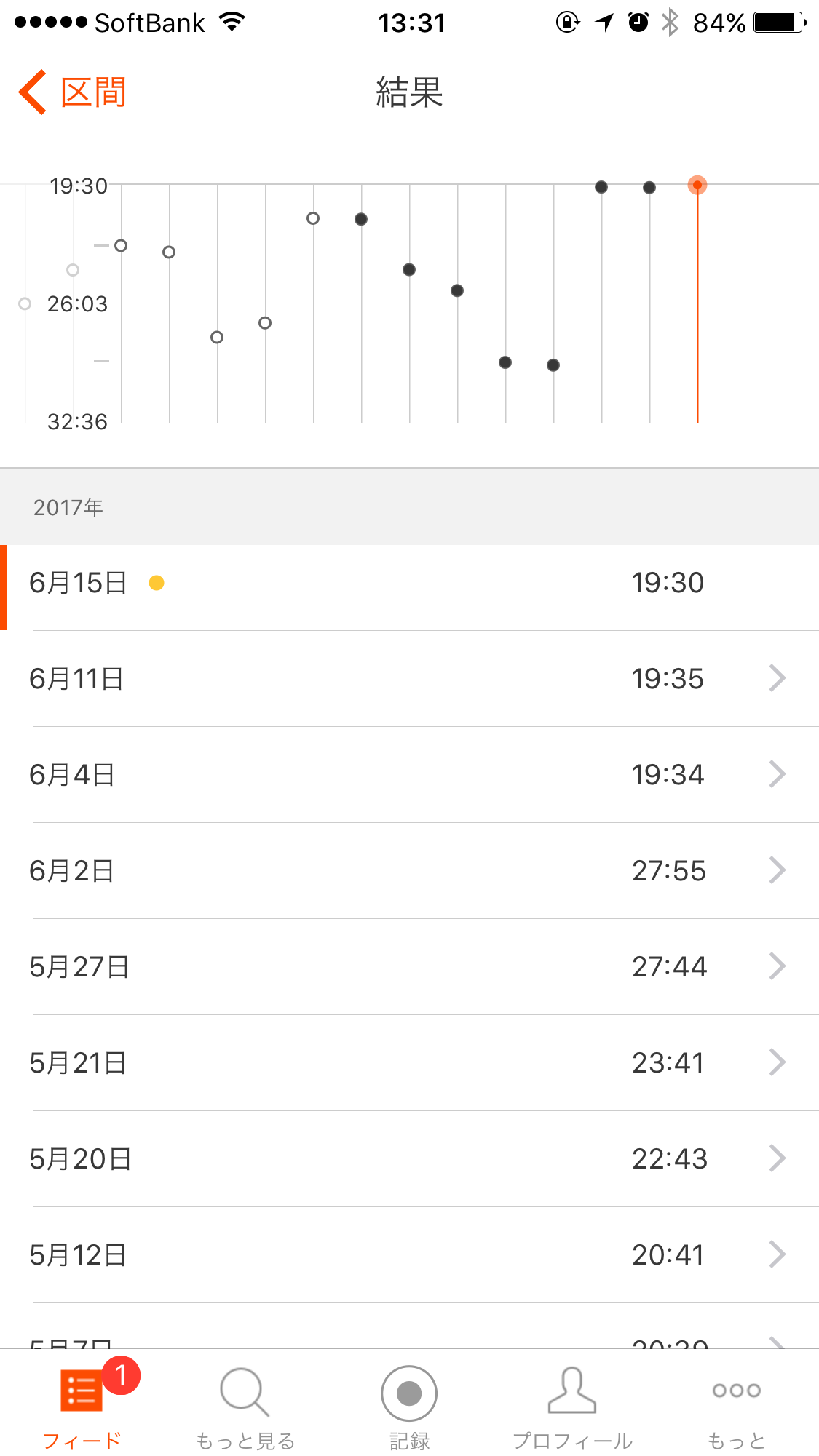Switch to the もっと見る tab
The image size is (819, 1456).
pos(245,1440)
